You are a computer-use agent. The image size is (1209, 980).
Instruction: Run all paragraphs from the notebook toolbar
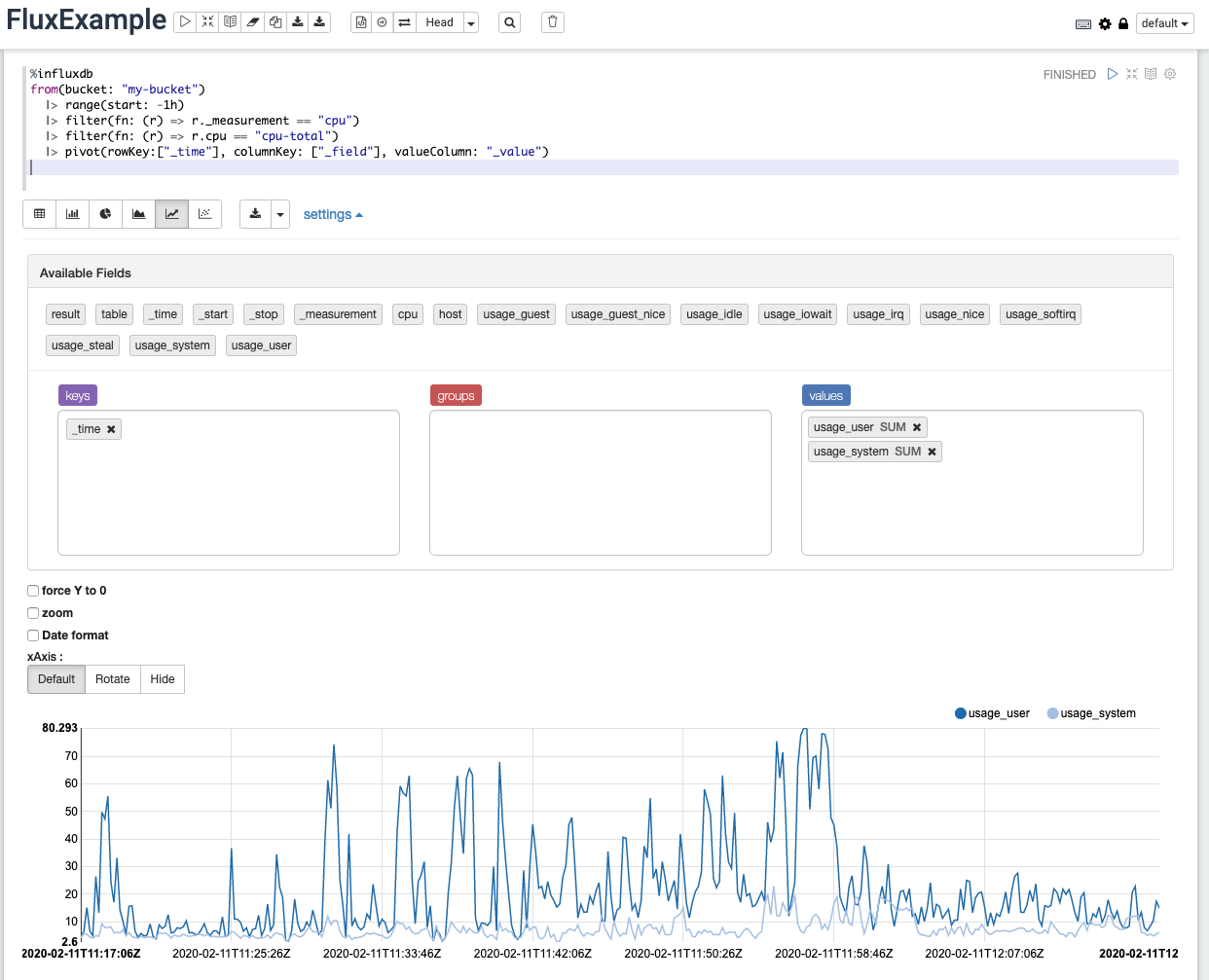(185, 22)
